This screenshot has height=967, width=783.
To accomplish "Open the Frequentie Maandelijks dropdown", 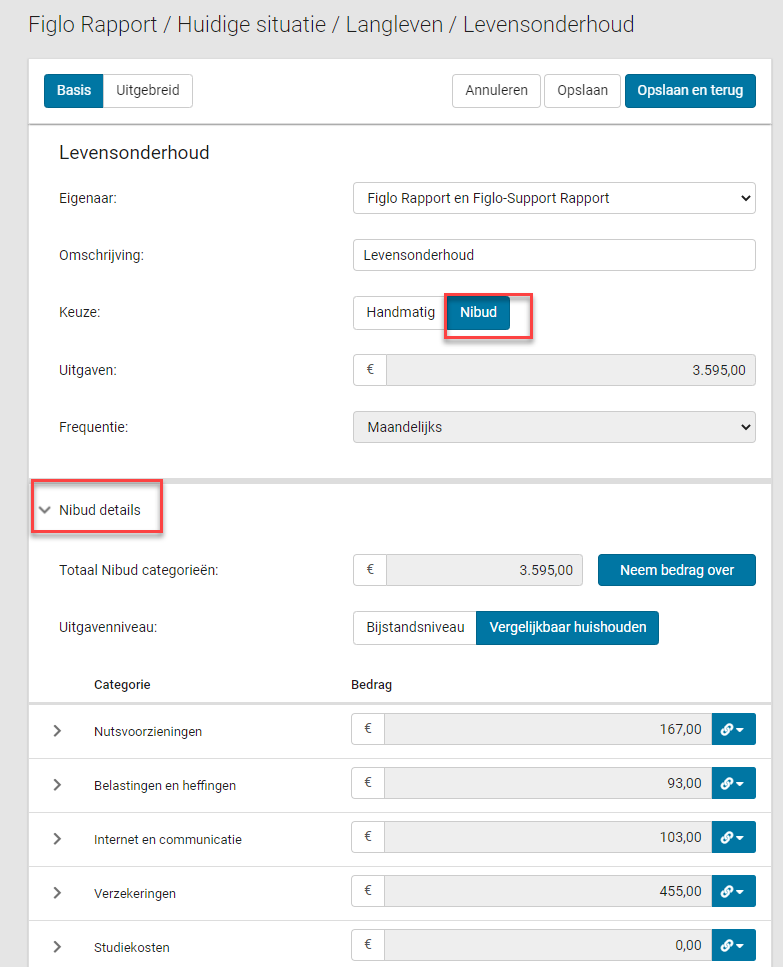I will (554, 427).
